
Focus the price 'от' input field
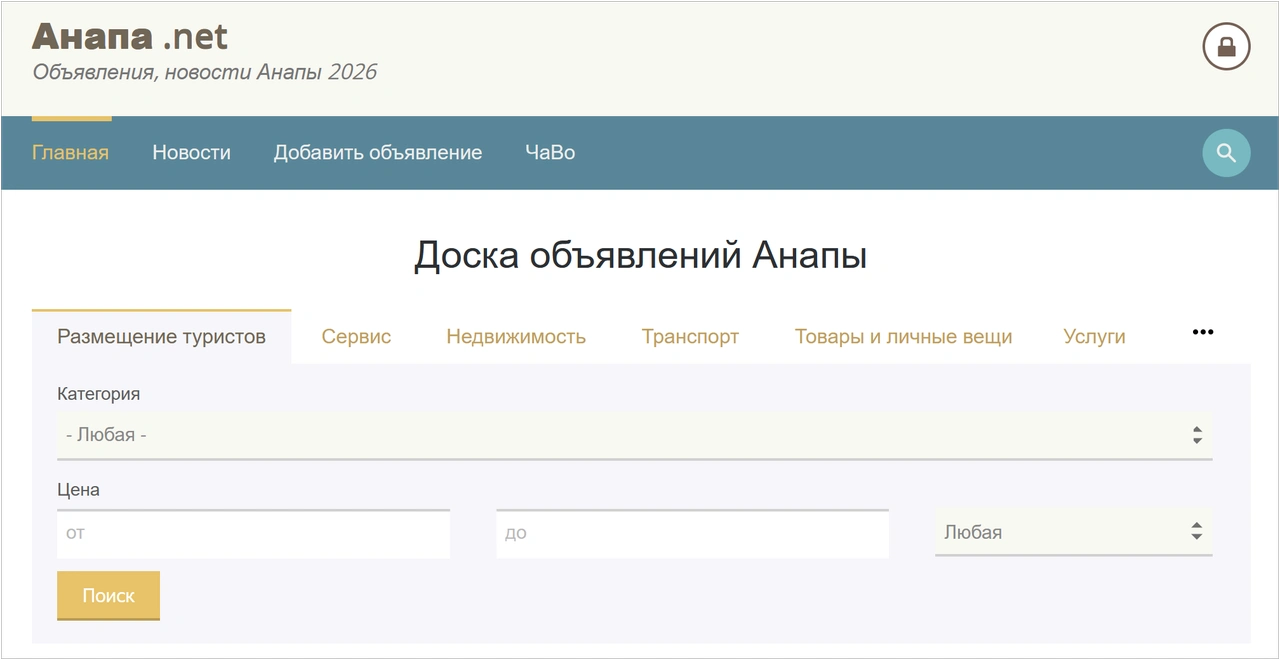[253, 534]
